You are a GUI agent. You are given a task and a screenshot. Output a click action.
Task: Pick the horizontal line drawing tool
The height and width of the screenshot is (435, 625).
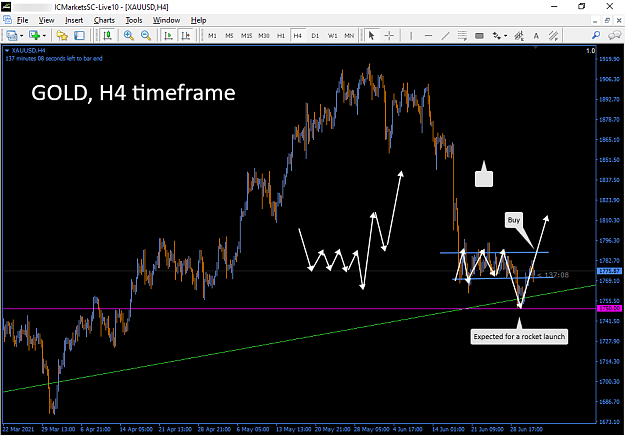pos(428,35)
